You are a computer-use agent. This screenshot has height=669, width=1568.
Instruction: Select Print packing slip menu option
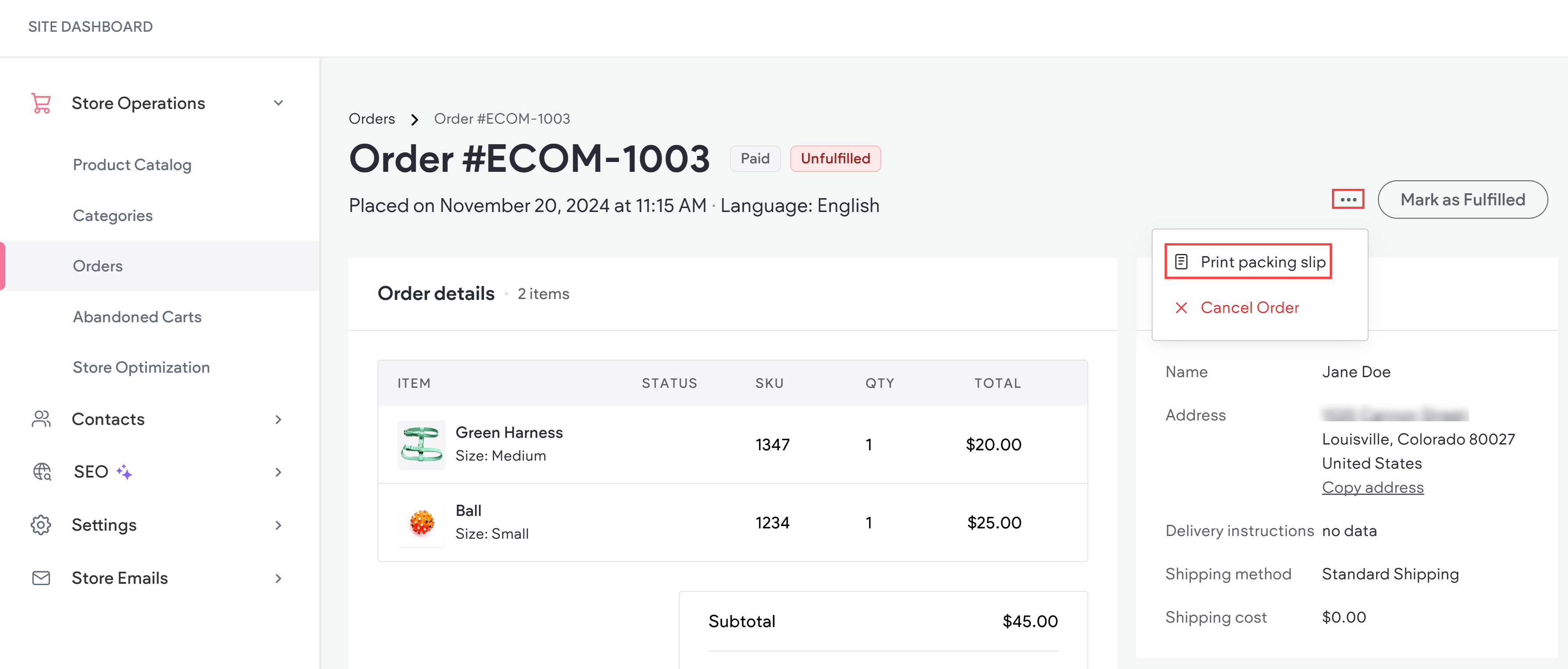(1262, 262)
